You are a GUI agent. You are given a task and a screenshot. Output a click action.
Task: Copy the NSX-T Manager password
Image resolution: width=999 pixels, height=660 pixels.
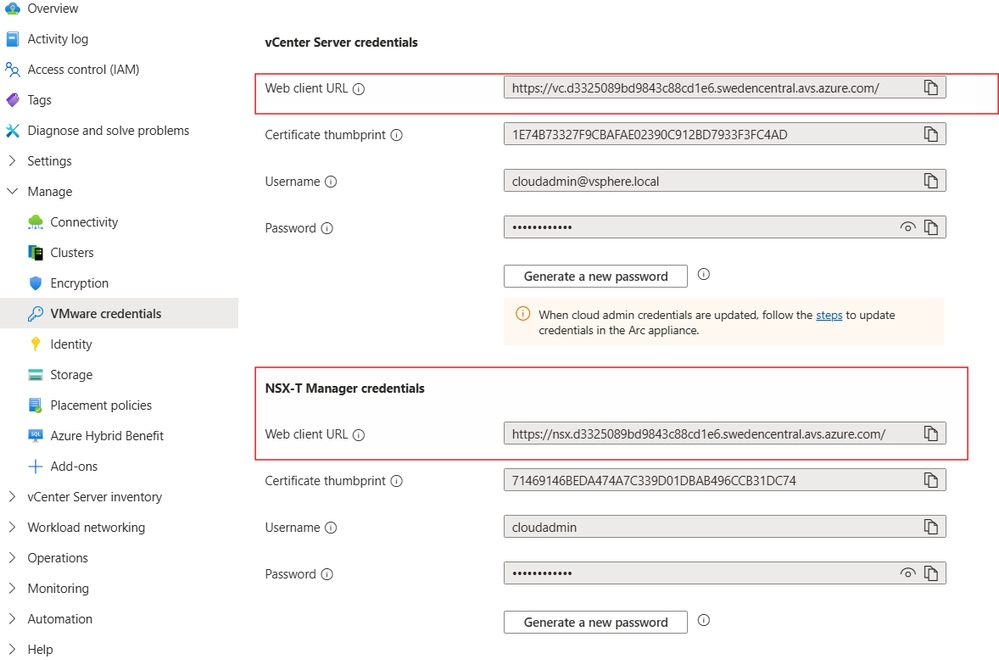click(x=931, y=573)
